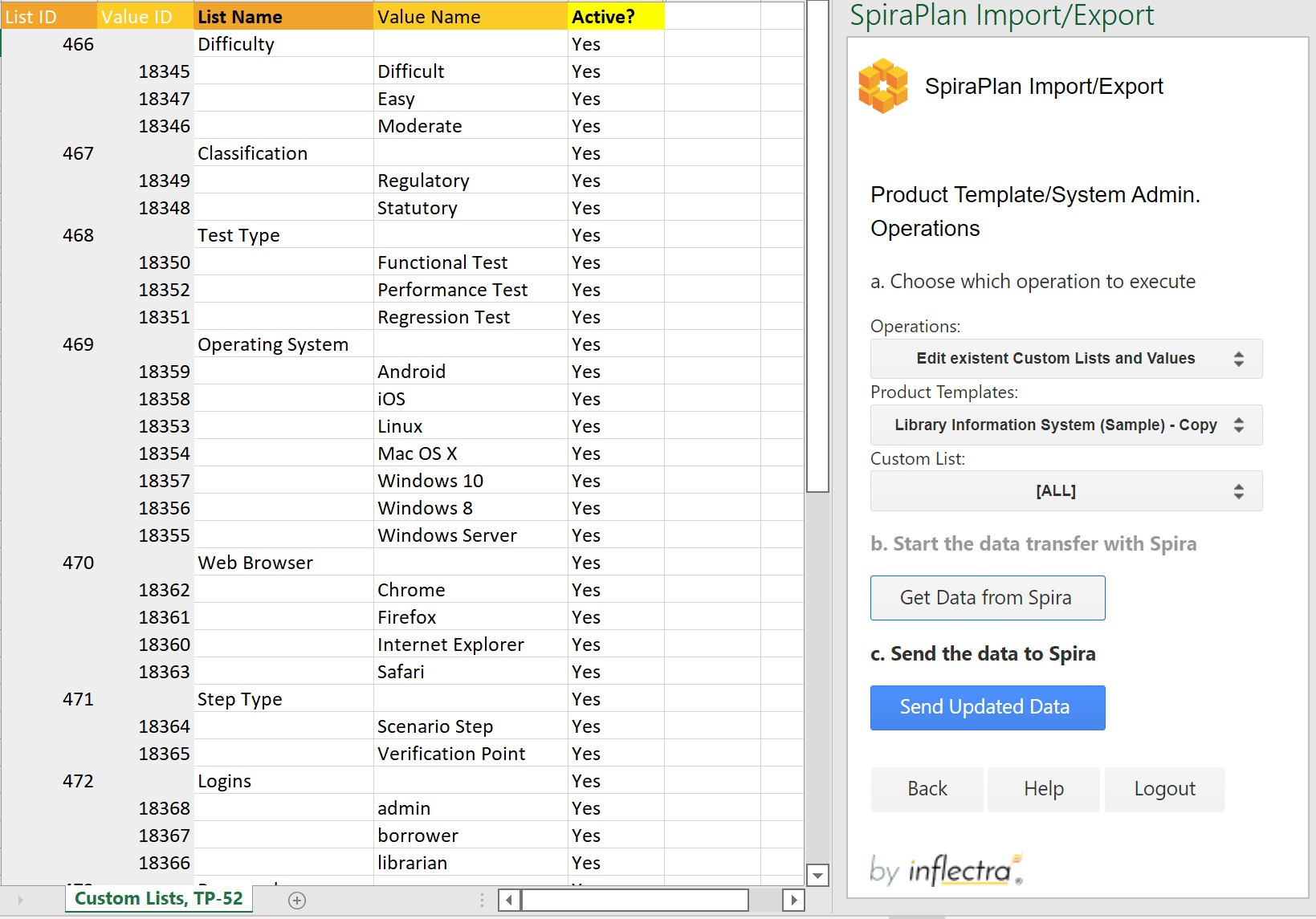Select list ID cell 469
This screenshot has height=919, width=1316.
tap(50, 344)
